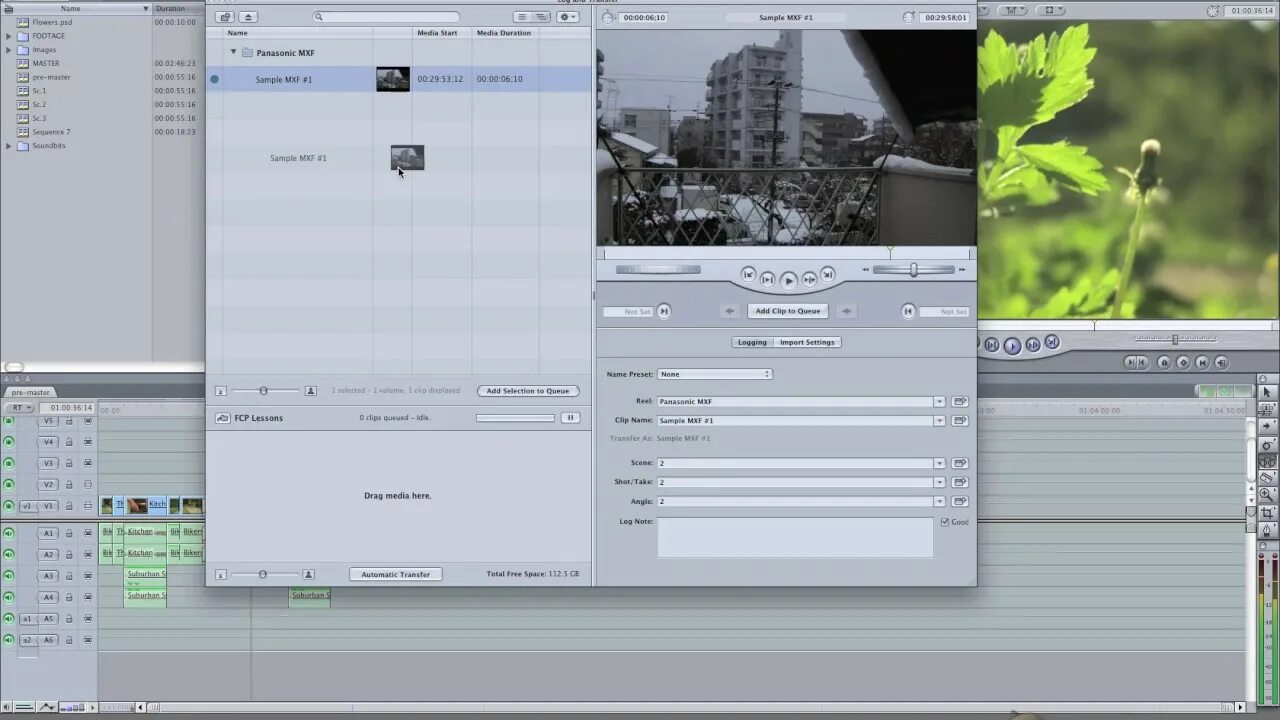The width and height of the screenshot is (1280, 720).
Task: Open the RT popup menu in timeline
Action: [x=20, y=408]
